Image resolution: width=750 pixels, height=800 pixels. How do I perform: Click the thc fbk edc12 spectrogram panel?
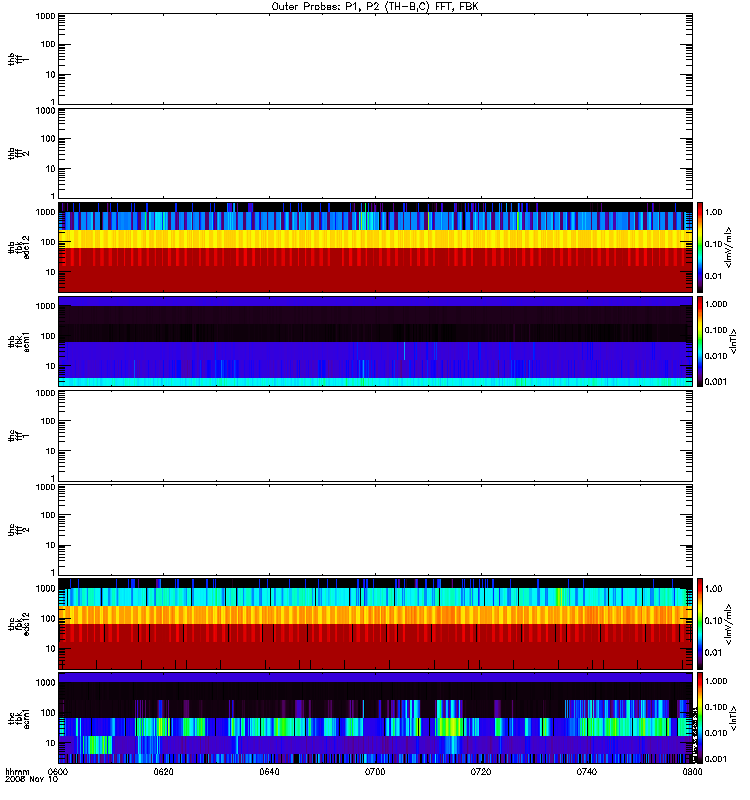(x=376, y=624)
